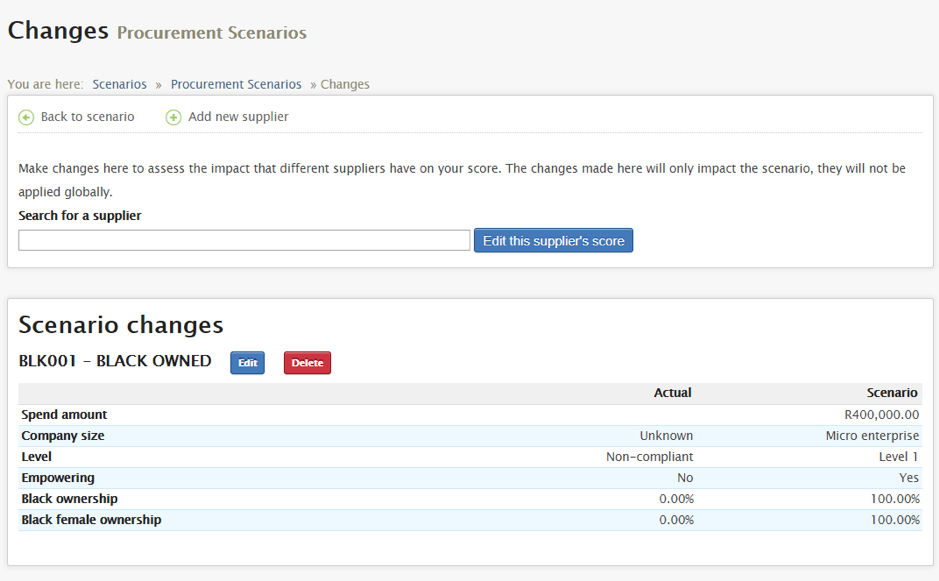
Task: Click the 0.00% actual Black female ownership value
Action: click(x=676, y=520)
